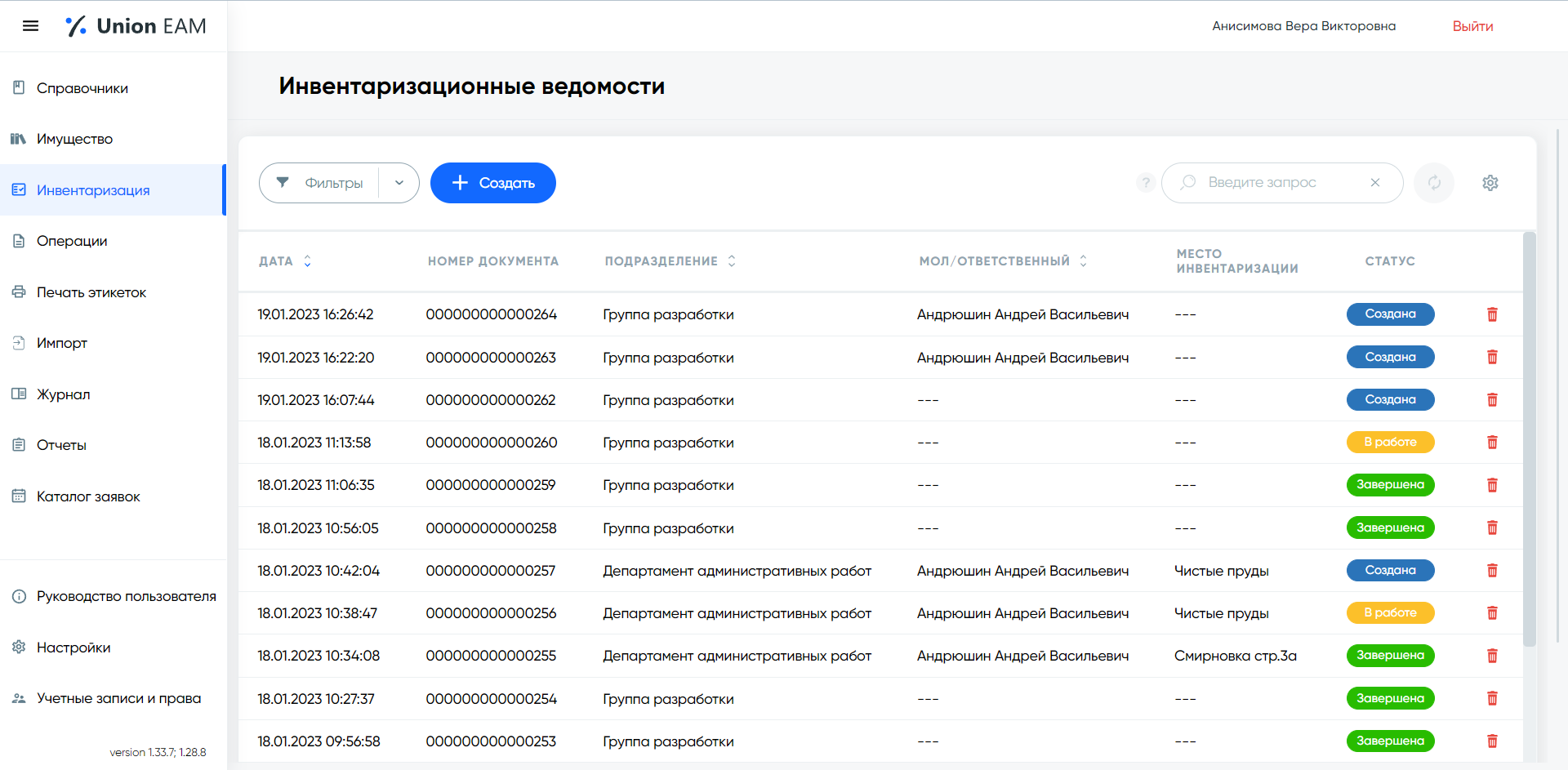The height and width of the screenshot is (770, 1568).
Task: Click date 18.01.2023 11:13:58
Action: [314, 443]
